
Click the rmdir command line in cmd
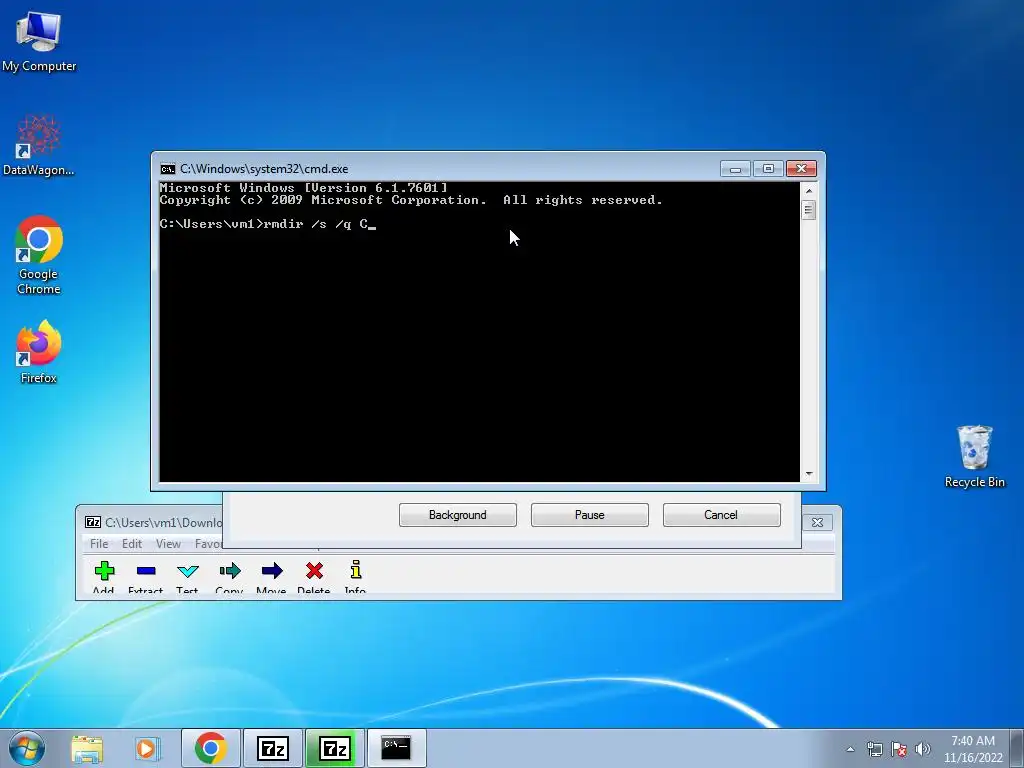click(268, 224)
